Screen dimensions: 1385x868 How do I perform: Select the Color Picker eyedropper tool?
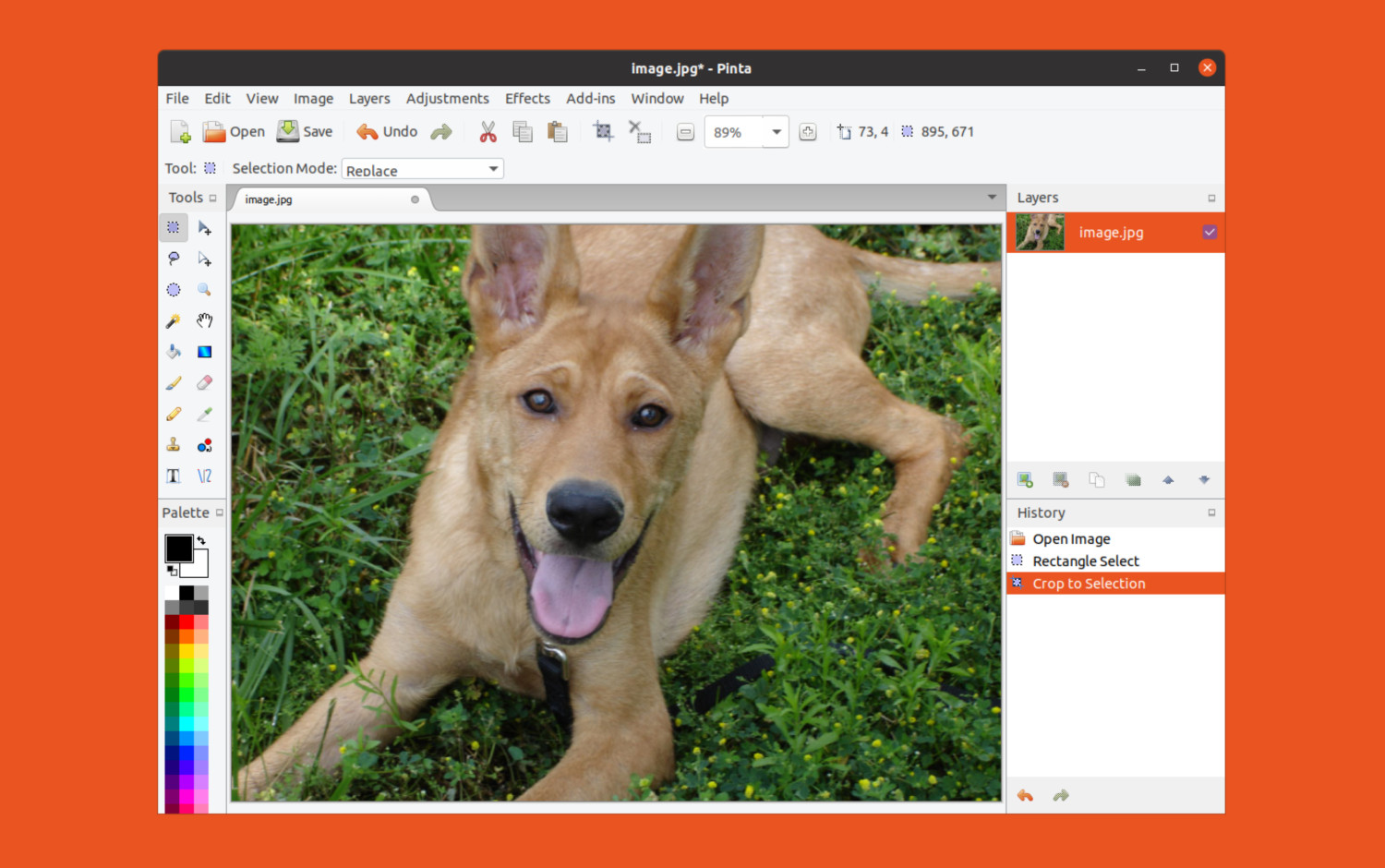[205, 414]
